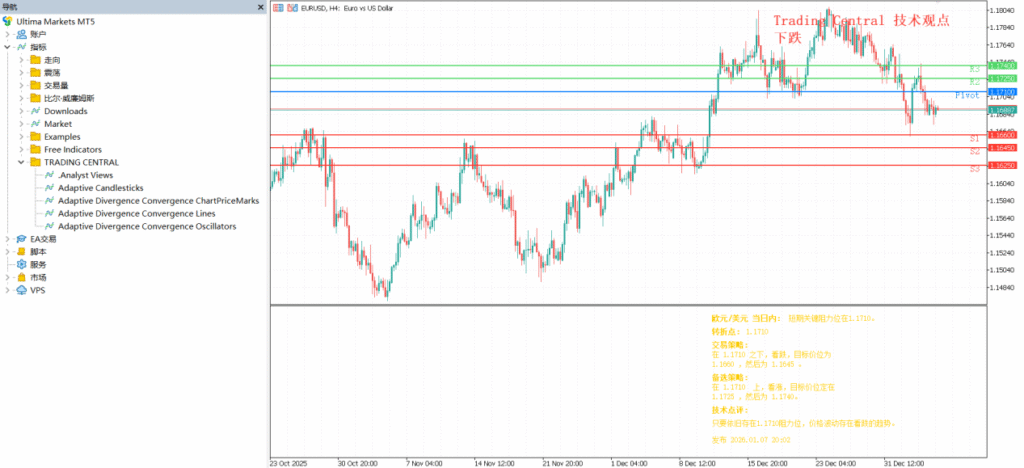1024x468 pixels.
Task: Click the S2 support label
Action: 974,151
